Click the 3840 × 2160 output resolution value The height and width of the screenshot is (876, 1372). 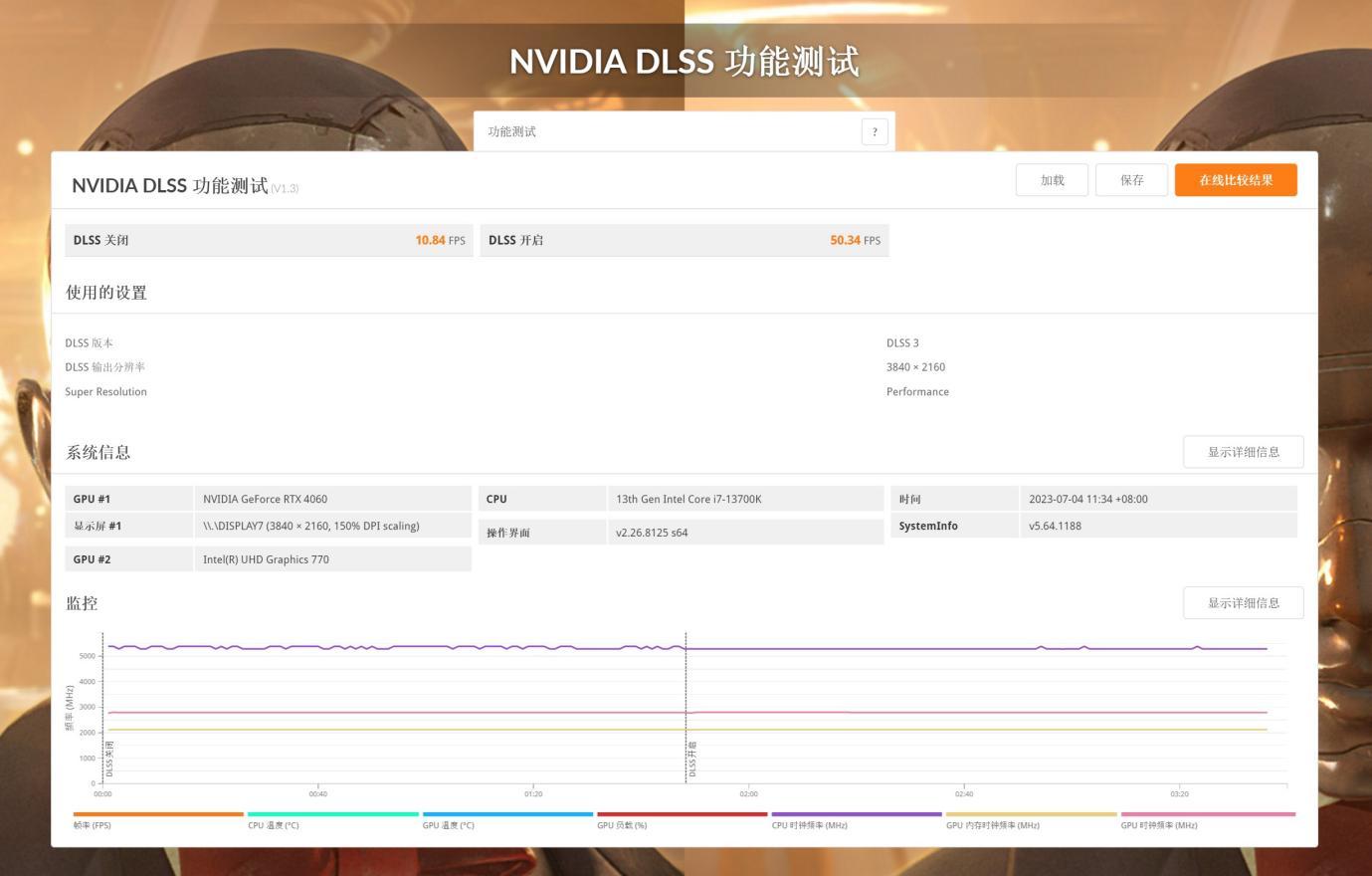tap(915, 367)
